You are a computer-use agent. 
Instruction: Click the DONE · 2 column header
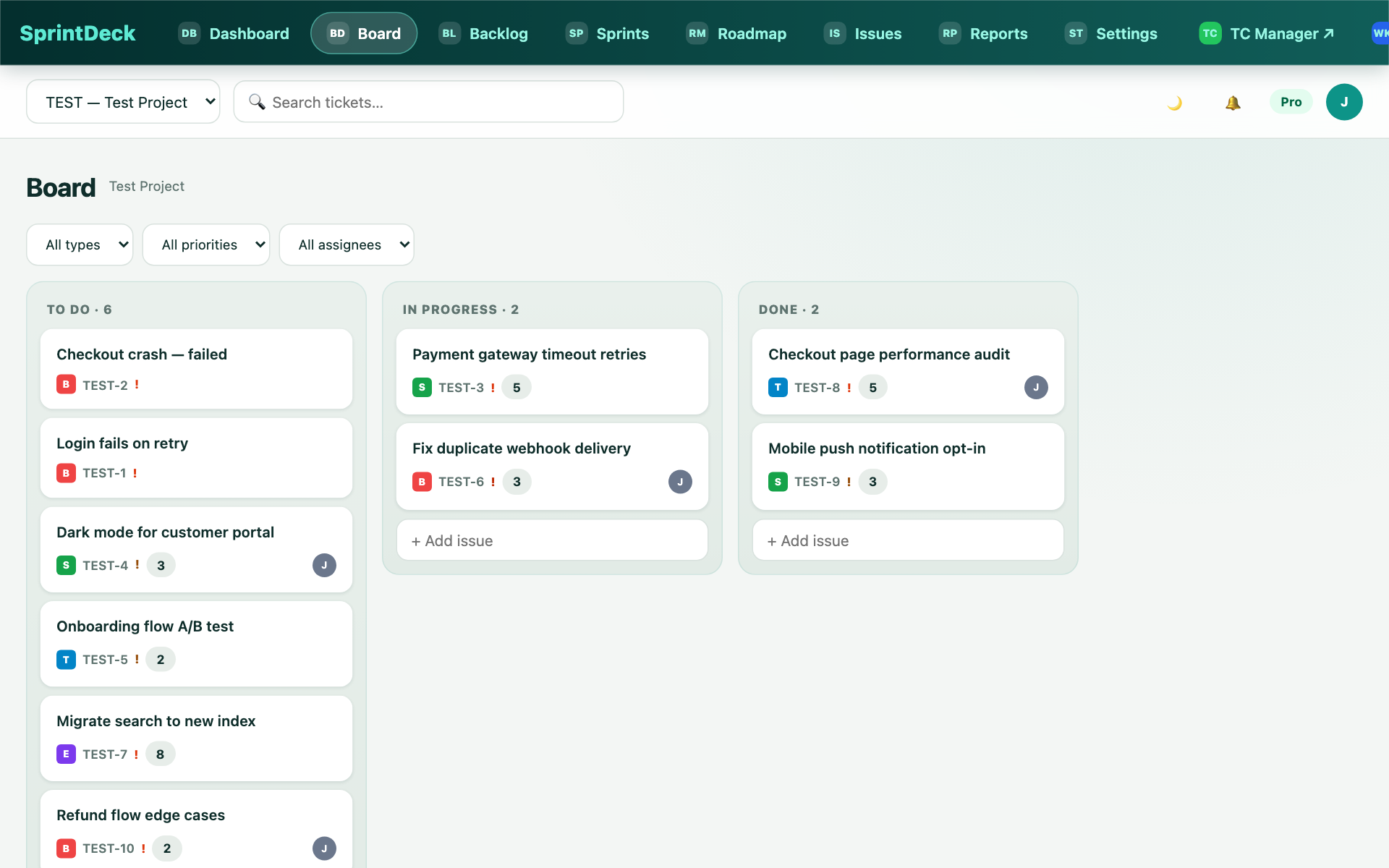coord(789,310)
